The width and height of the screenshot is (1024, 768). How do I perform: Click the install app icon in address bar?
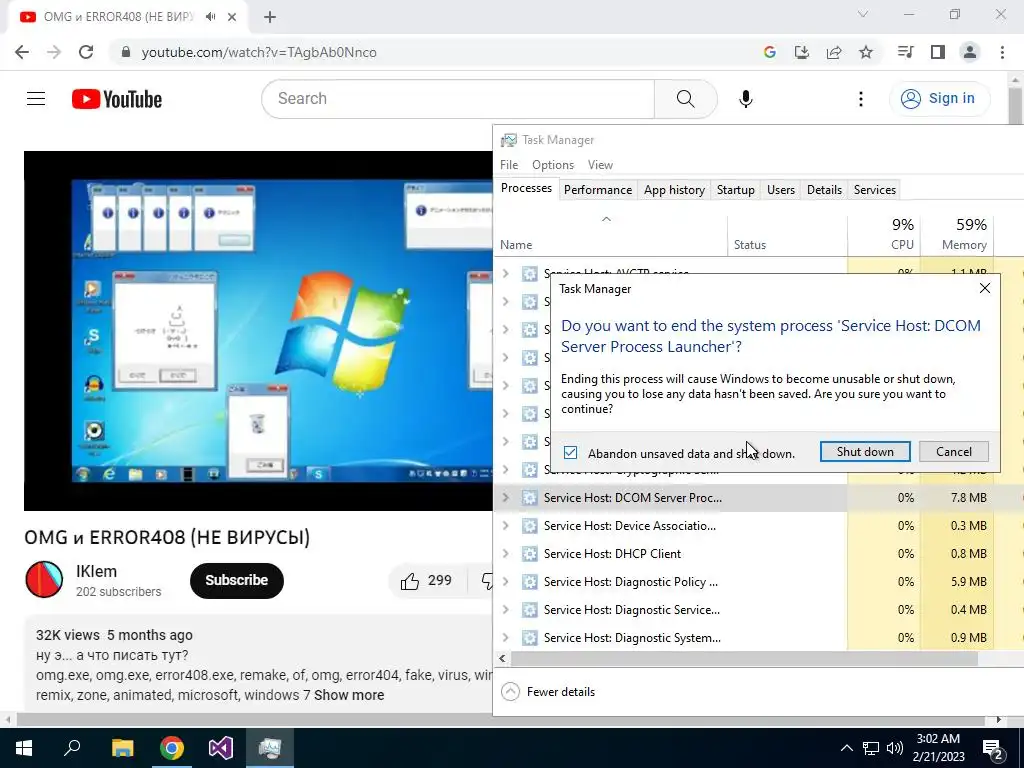[x=801, y=52]
